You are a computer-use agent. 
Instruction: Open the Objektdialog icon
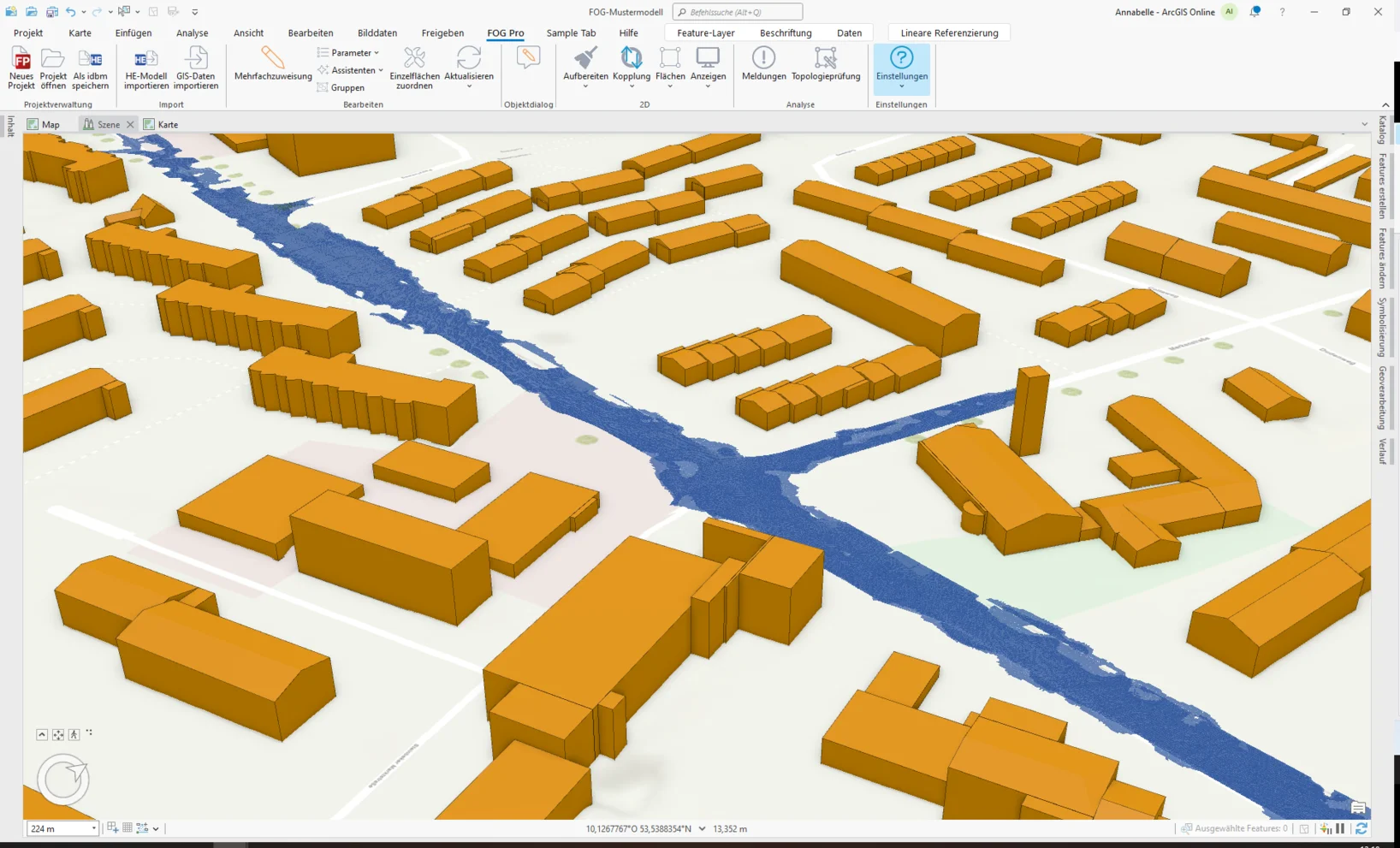[x=528, y=58]
